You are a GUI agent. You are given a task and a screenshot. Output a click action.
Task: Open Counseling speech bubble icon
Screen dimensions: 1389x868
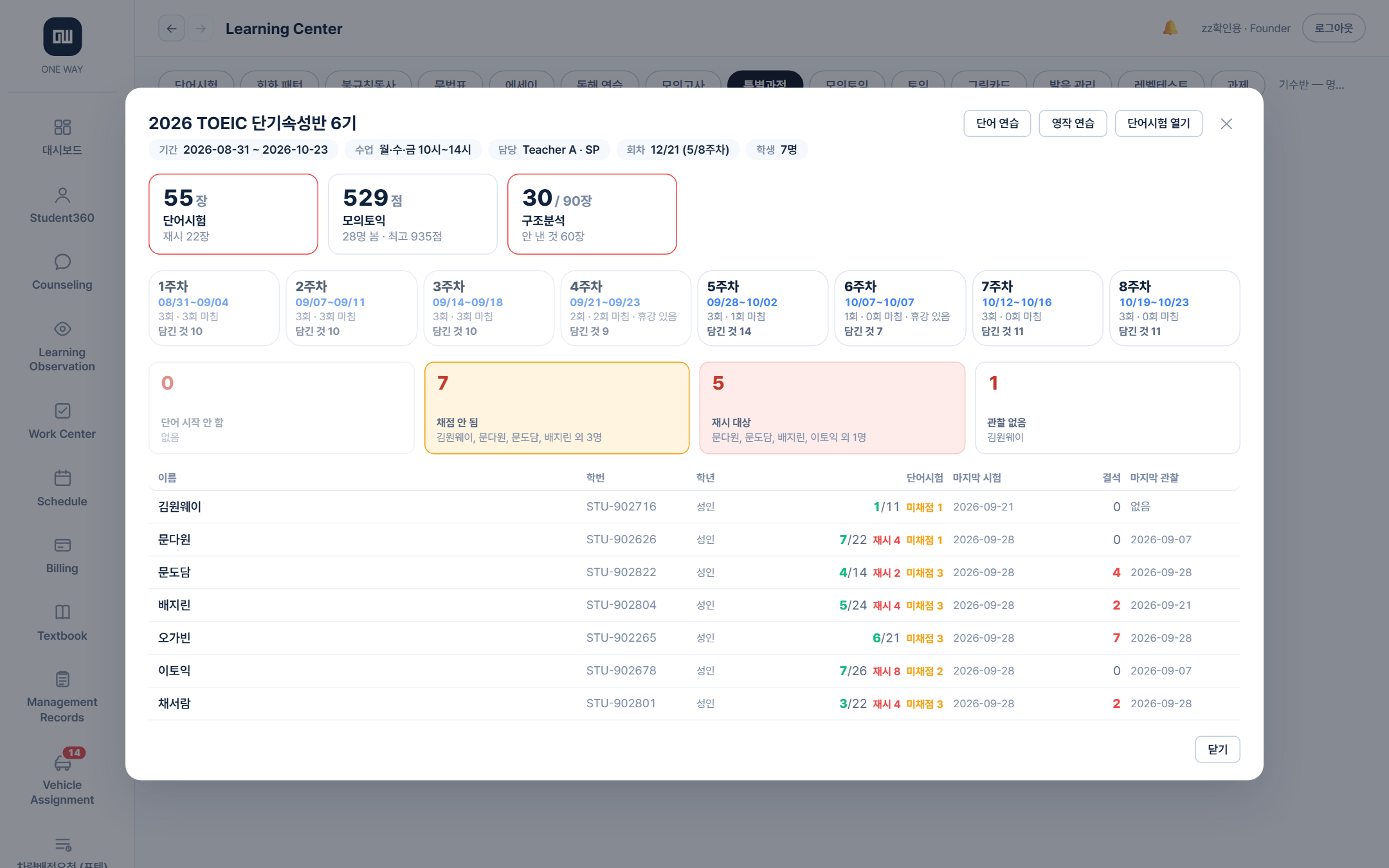(62, 262)
